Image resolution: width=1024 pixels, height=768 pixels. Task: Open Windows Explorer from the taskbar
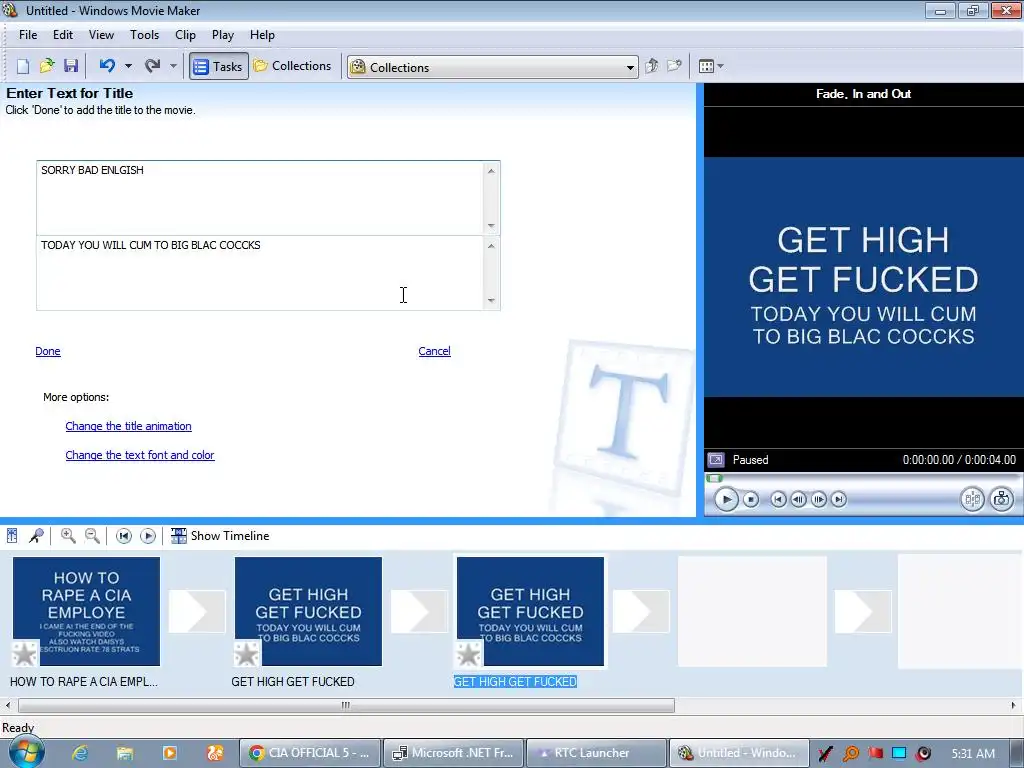pyautogui.click(x=125, y=753)
